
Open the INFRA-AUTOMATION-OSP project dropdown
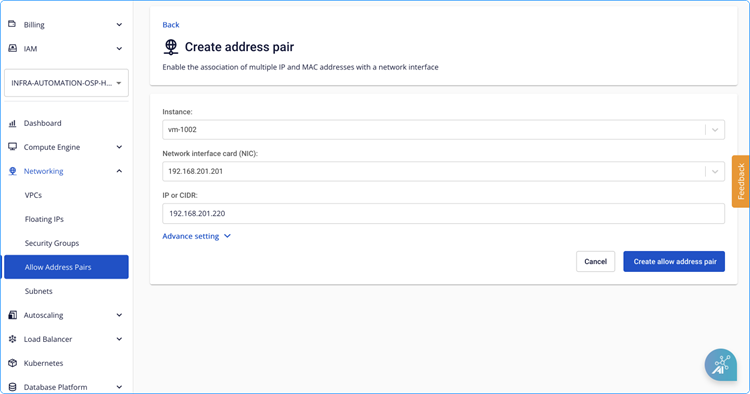[66, 83]
